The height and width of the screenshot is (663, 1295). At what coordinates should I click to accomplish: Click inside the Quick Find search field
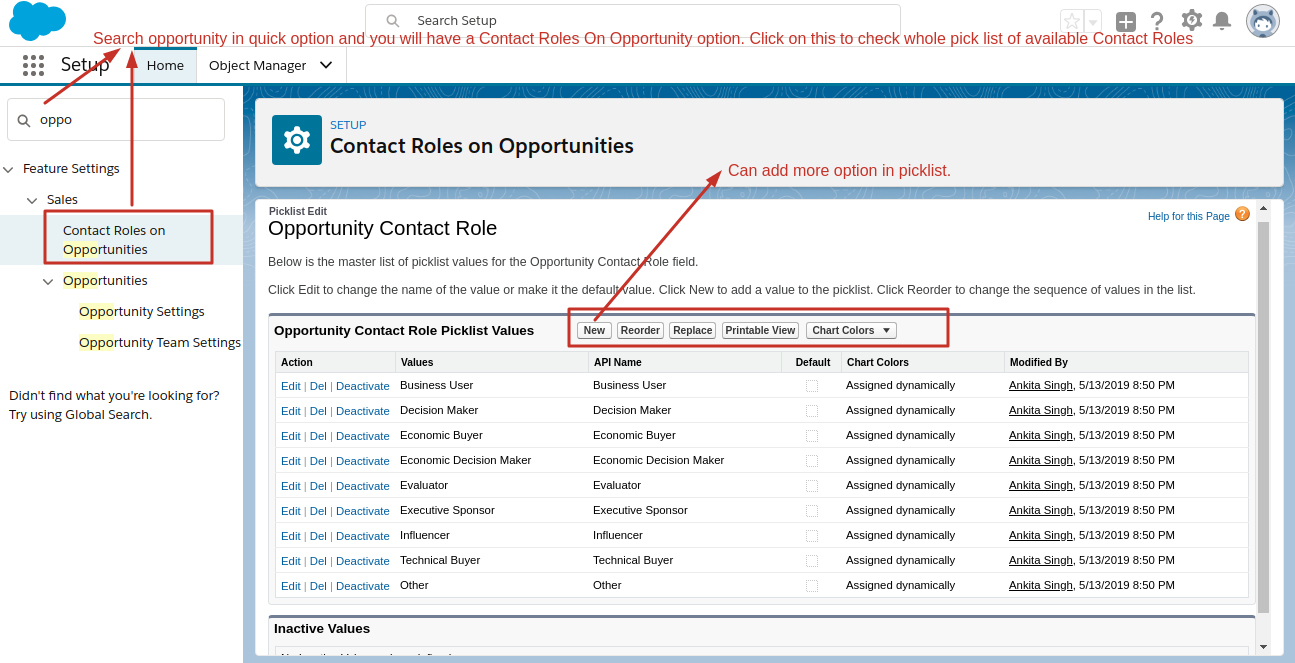(115, 118)
